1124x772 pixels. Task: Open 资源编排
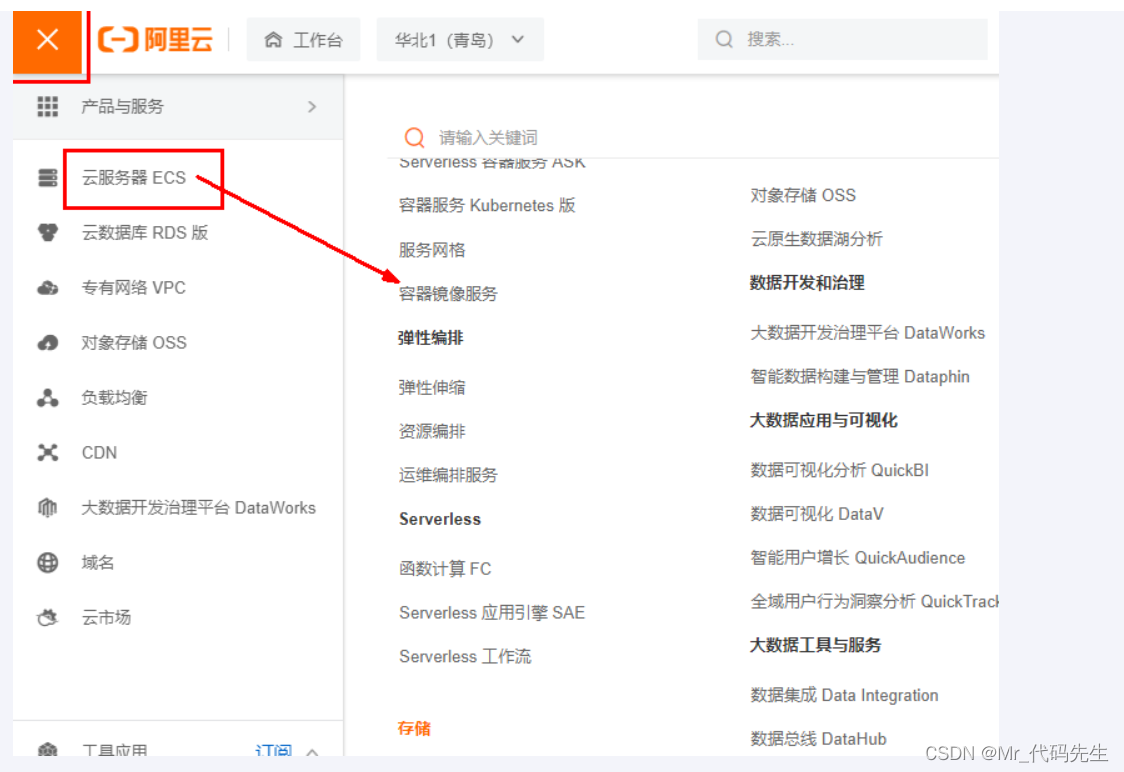(432, 432)
